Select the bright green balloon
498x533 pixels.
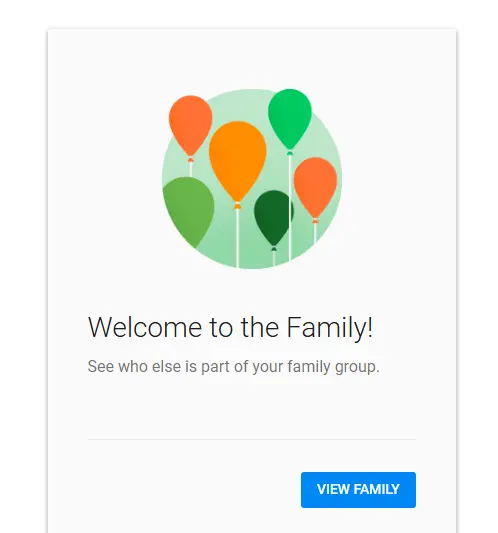[290, 119]
